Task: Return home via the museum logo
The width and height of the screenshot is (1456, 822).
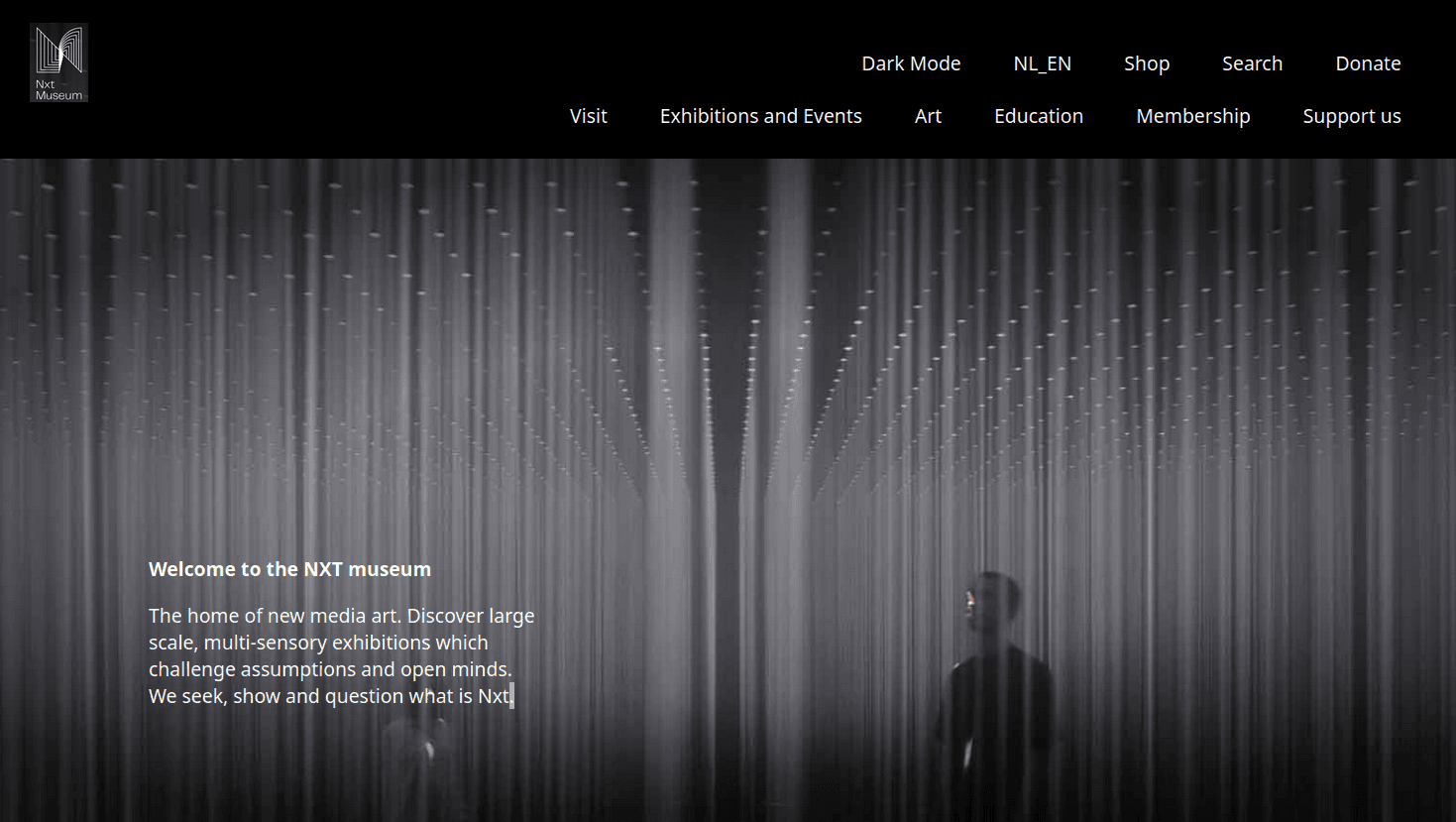Action: pos(58,60)
